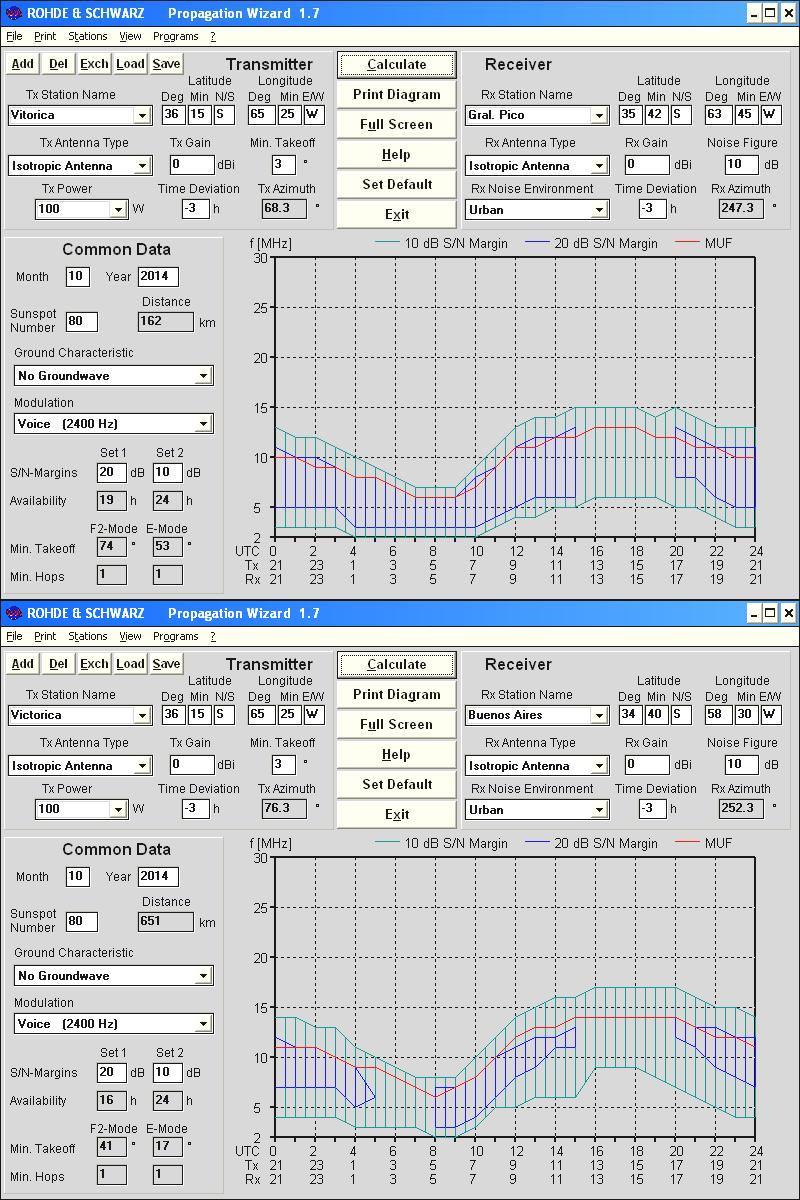Maximize the Gral. Pico Propagation Wizard window
This screenshot has height=1200, width=800.
coord(770,13)
